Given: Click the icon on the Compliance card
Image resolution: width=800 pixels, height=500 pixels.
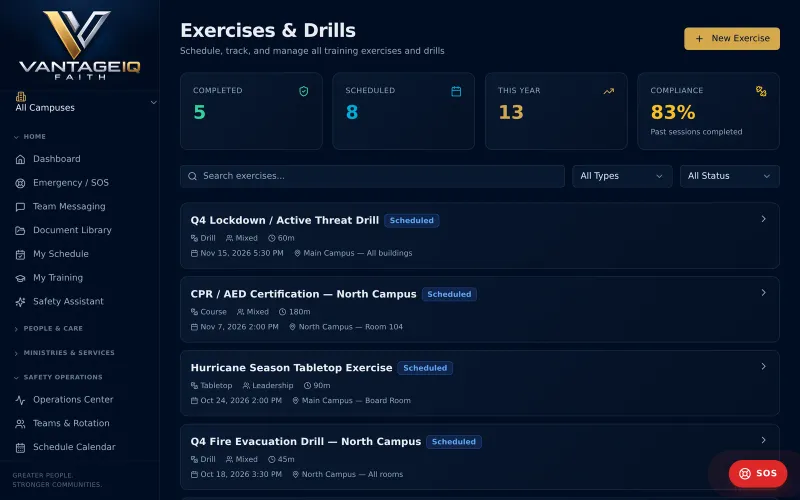Looking at the screenshot, I should [761, 91].
